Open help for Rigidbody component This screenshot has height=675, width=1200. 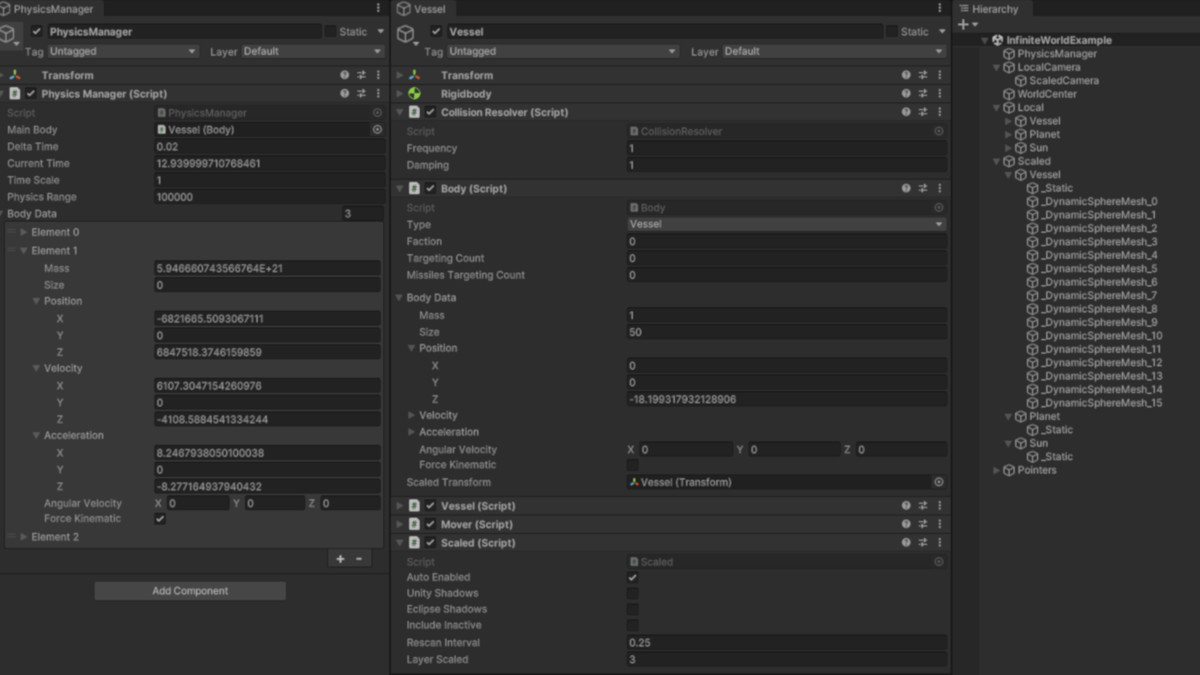tap(907, 94)
